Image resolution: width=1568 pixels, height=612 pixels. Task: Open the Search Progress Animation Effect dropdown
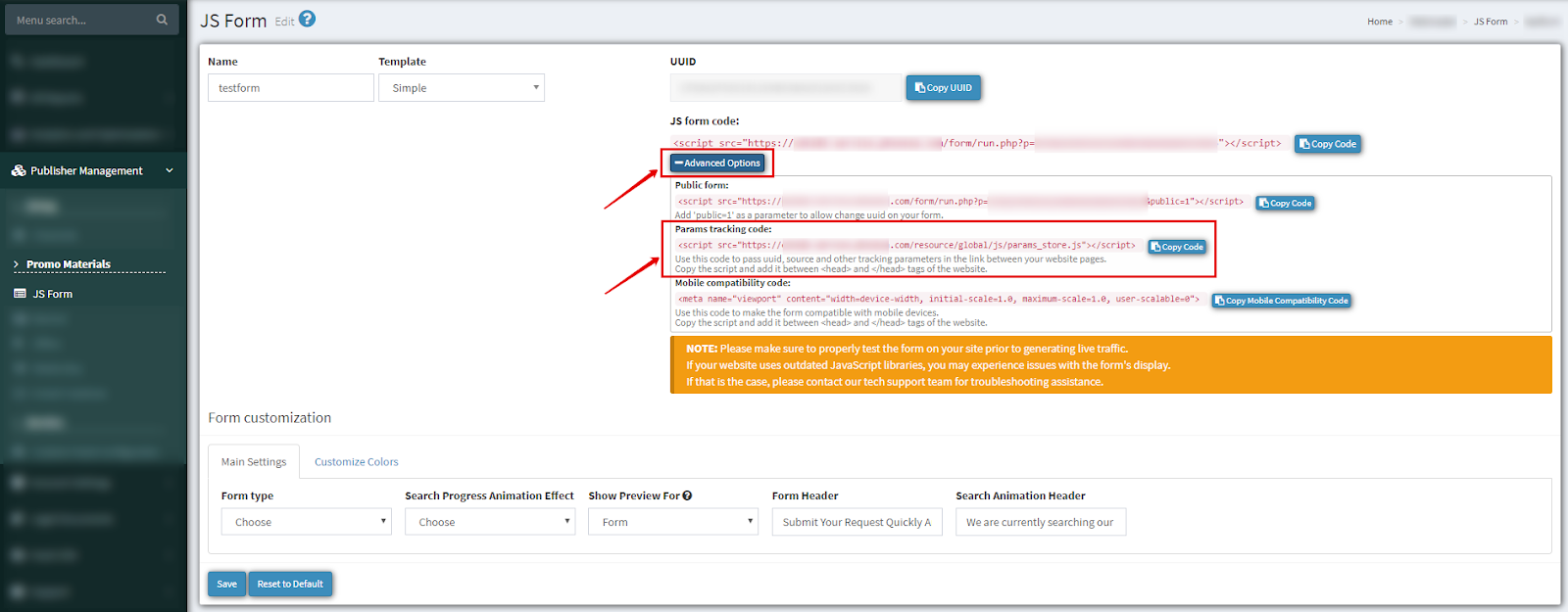point(490,522)
